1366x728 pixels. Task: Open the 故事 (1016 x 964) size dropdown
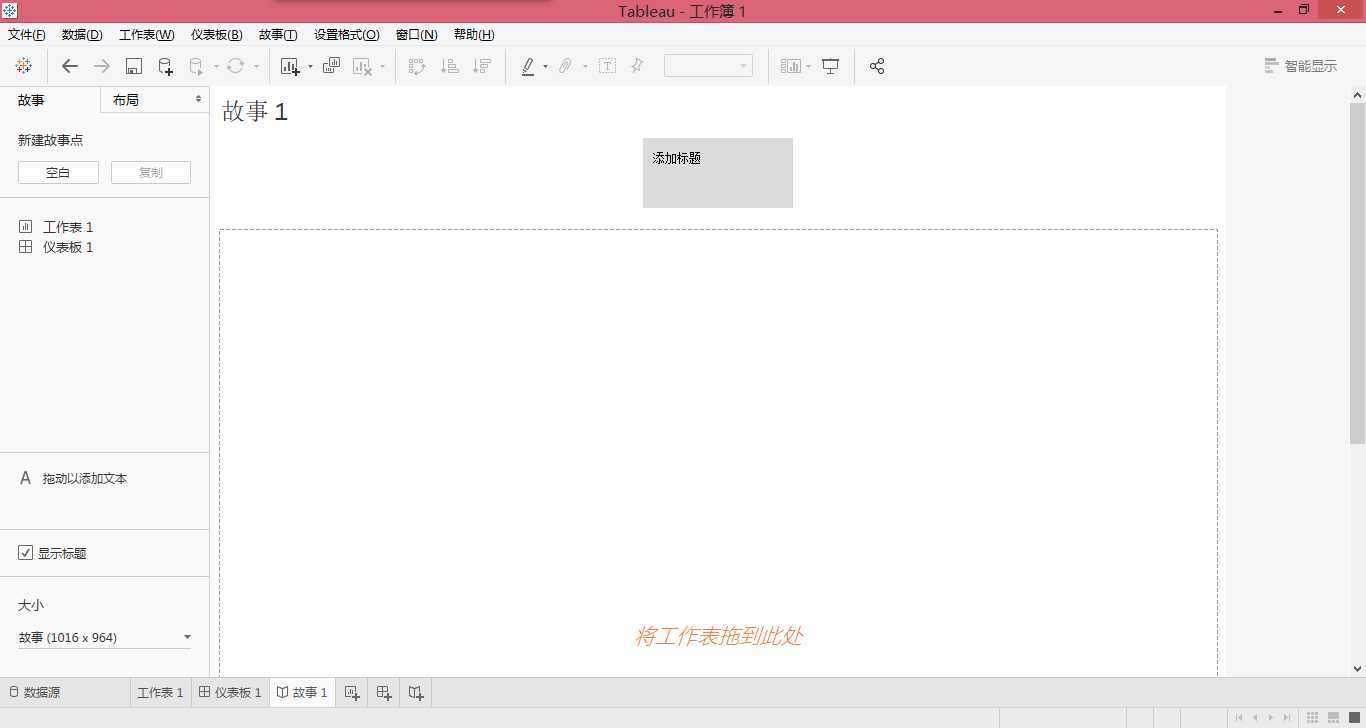pyautogui.click(x=105, y=637)
